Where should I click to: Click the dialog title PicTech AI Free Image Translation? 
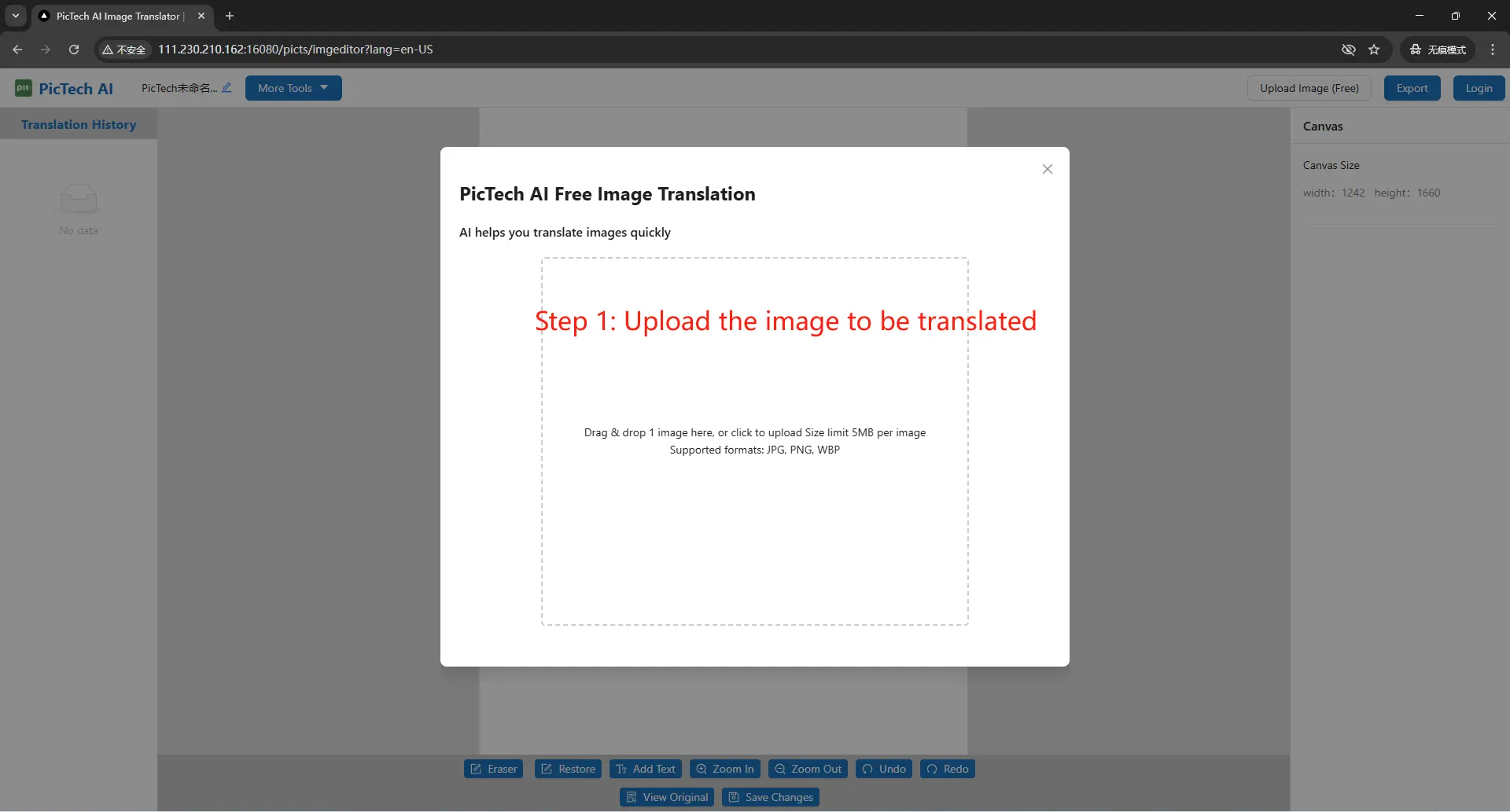click(607, 194)
